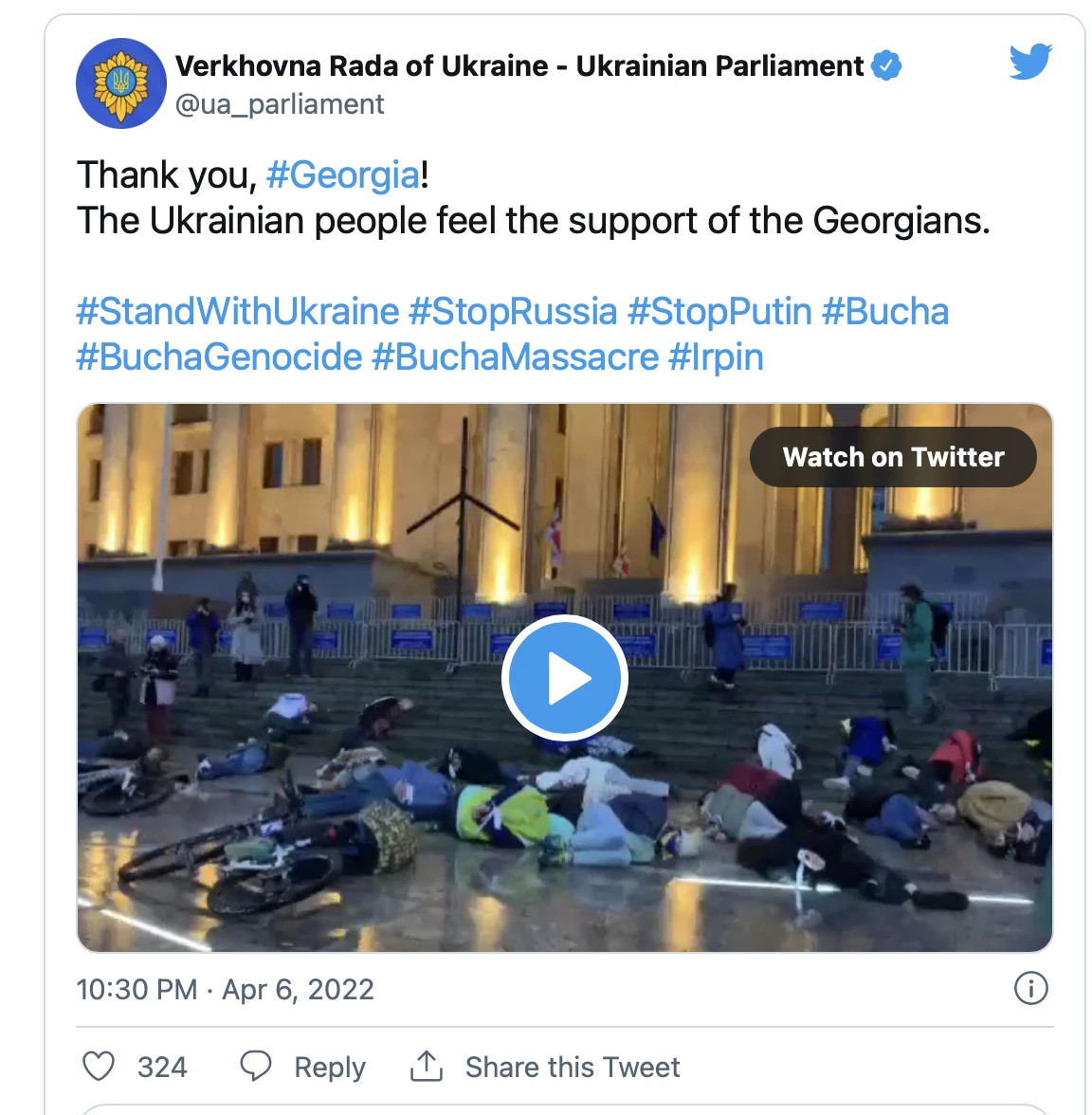
Task: Open the #Georgia hashtag
Action: (343, 174)
